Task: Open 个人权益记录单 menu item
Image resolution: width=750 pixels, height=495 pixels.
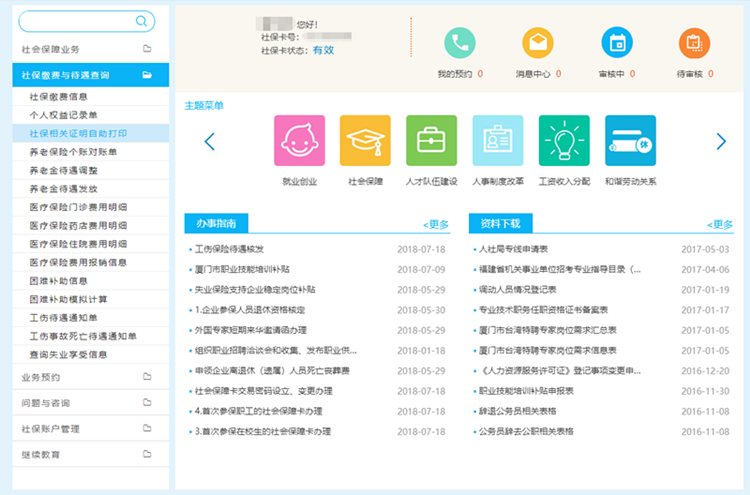Action: [64, 115]
